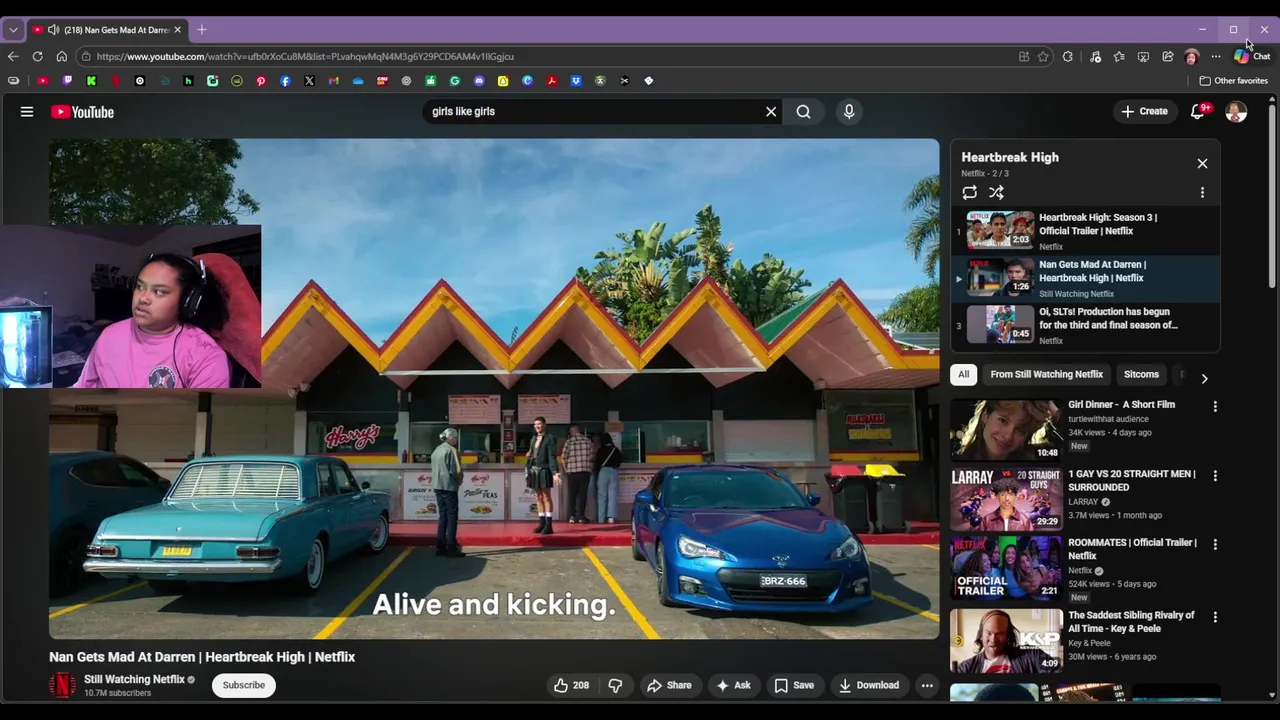This screenshot has height=720, width=1280.
Task: Open Girl Dinner - A Short Film thumbnail
Action: 1006,430
